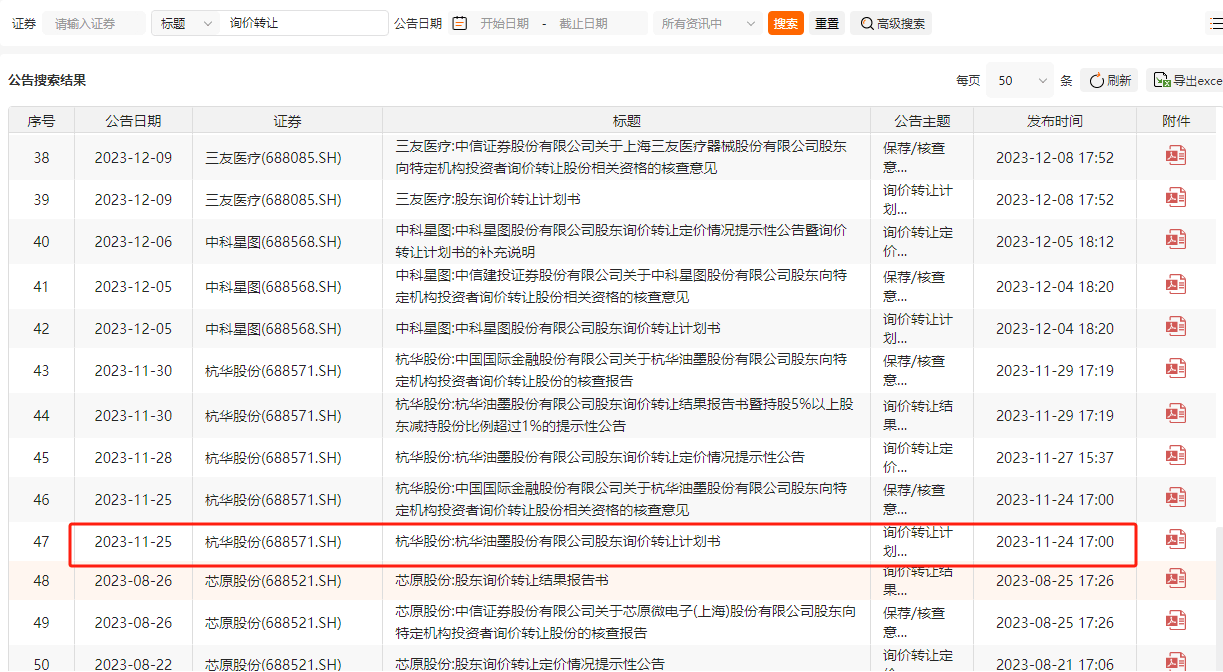Expand the 标题 search-field dropdown
This screenshot has width=1223, height=672.
point(186,23)
